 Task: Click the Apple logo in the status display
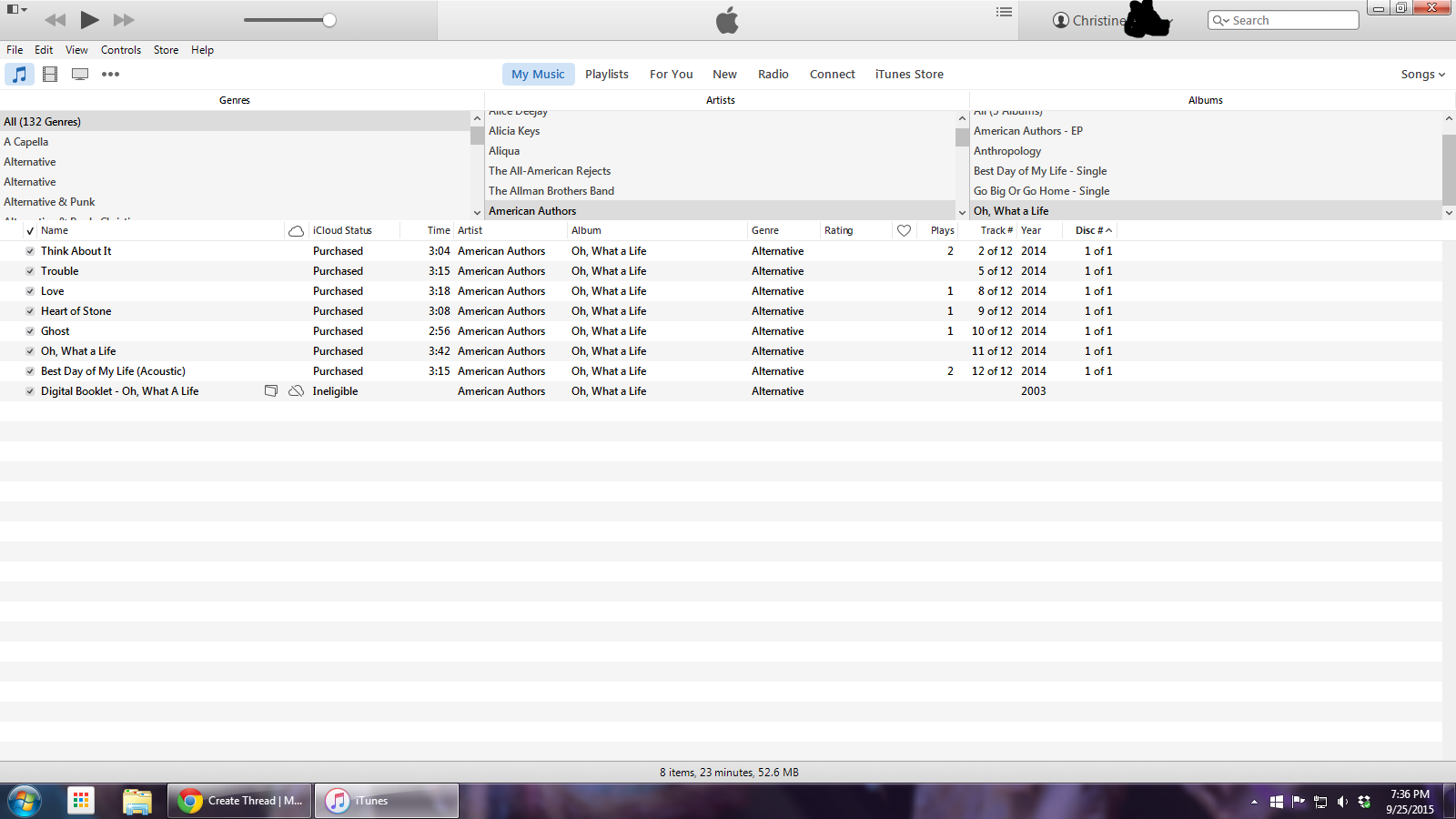(x=727, y=20)
